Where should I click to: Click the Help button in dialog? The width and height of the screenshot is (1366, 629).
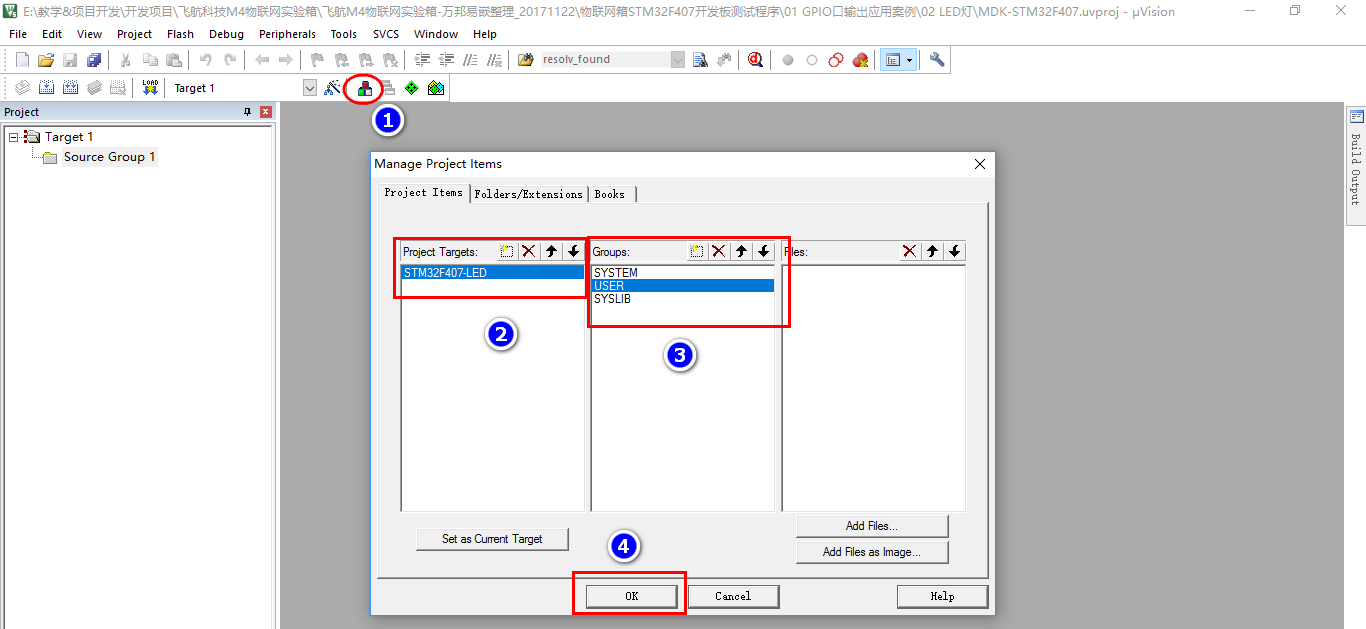(x=942, y=596)
